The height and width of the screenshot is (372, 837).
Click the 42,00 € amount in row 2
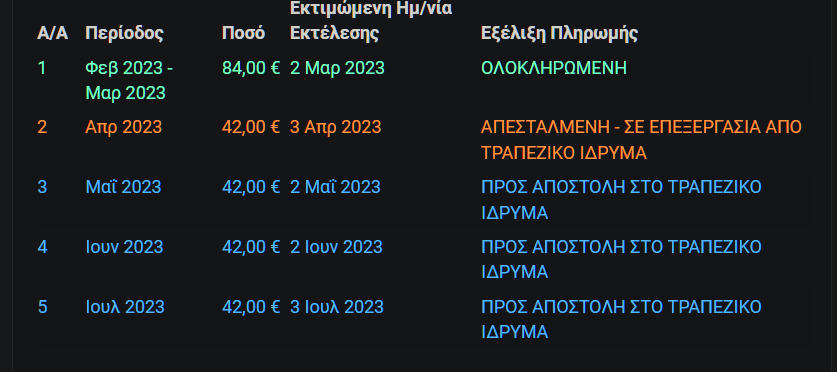point(251,128)
